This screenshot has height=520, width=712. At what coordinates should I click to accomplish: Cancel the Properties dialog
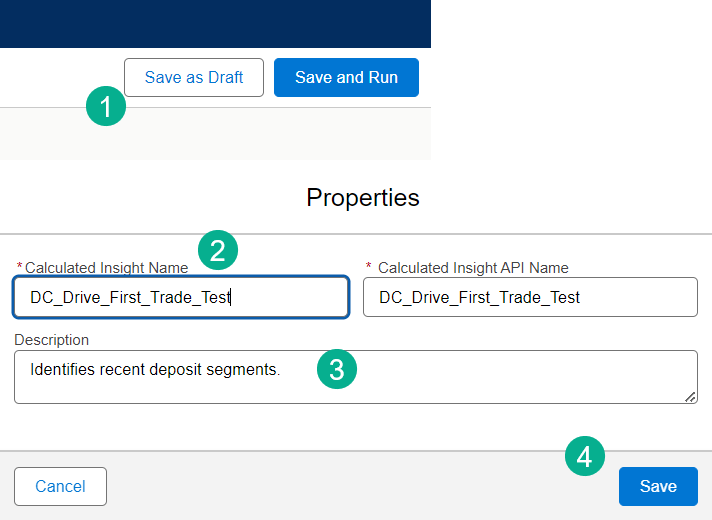pos(60,486)
